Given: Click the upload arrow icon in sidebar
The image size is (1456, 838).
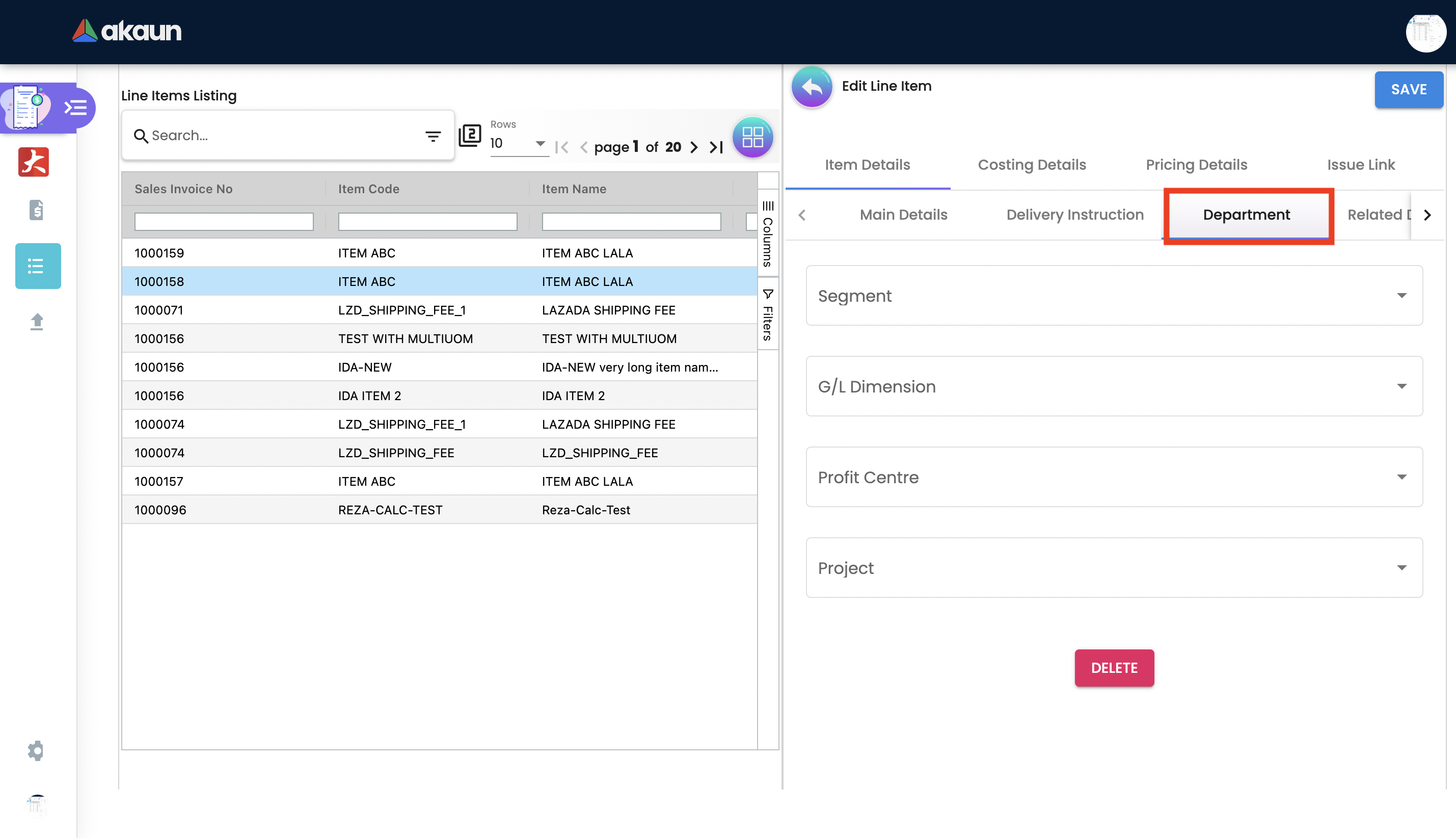Looking at the screenshot, I should coord(36,321).
